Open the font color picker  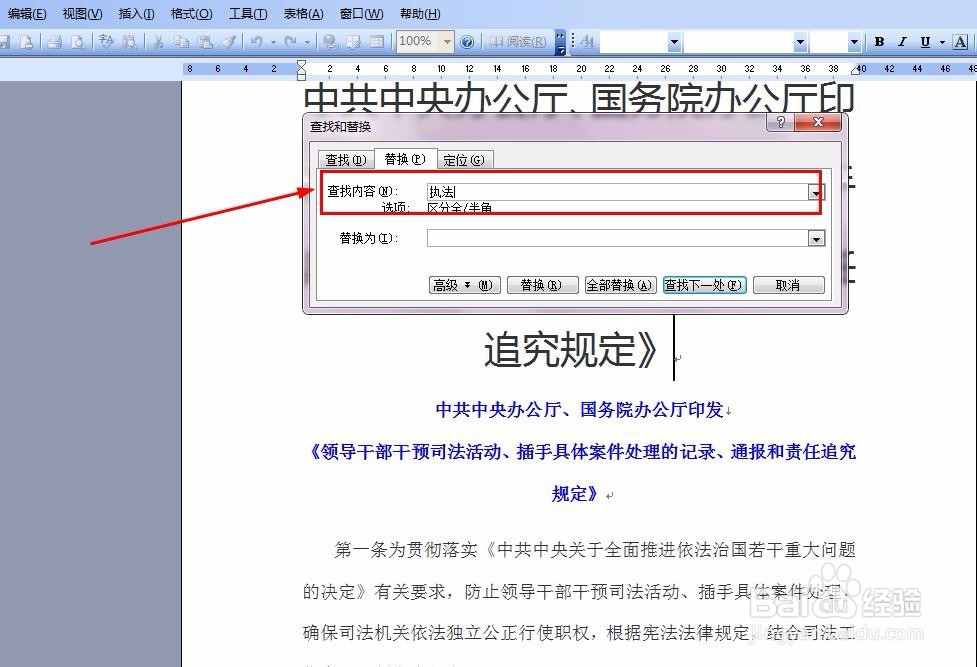[962, 42]
